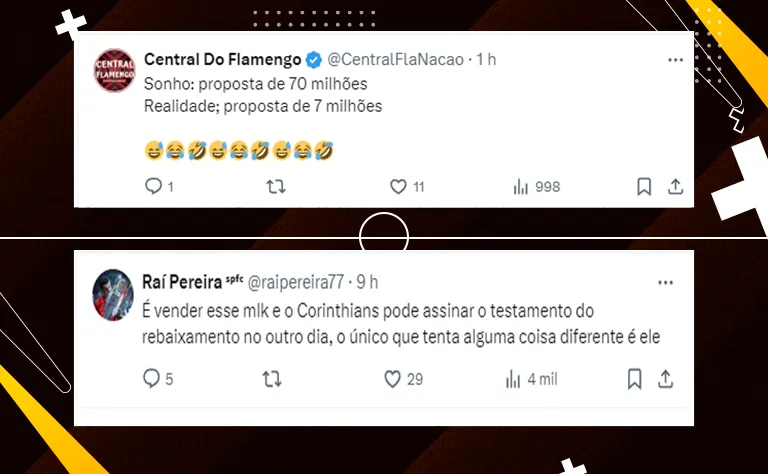This screenshot has width=768, height=474.
Task: Like Raí Pereira's tweet
Action: (394, 379)
